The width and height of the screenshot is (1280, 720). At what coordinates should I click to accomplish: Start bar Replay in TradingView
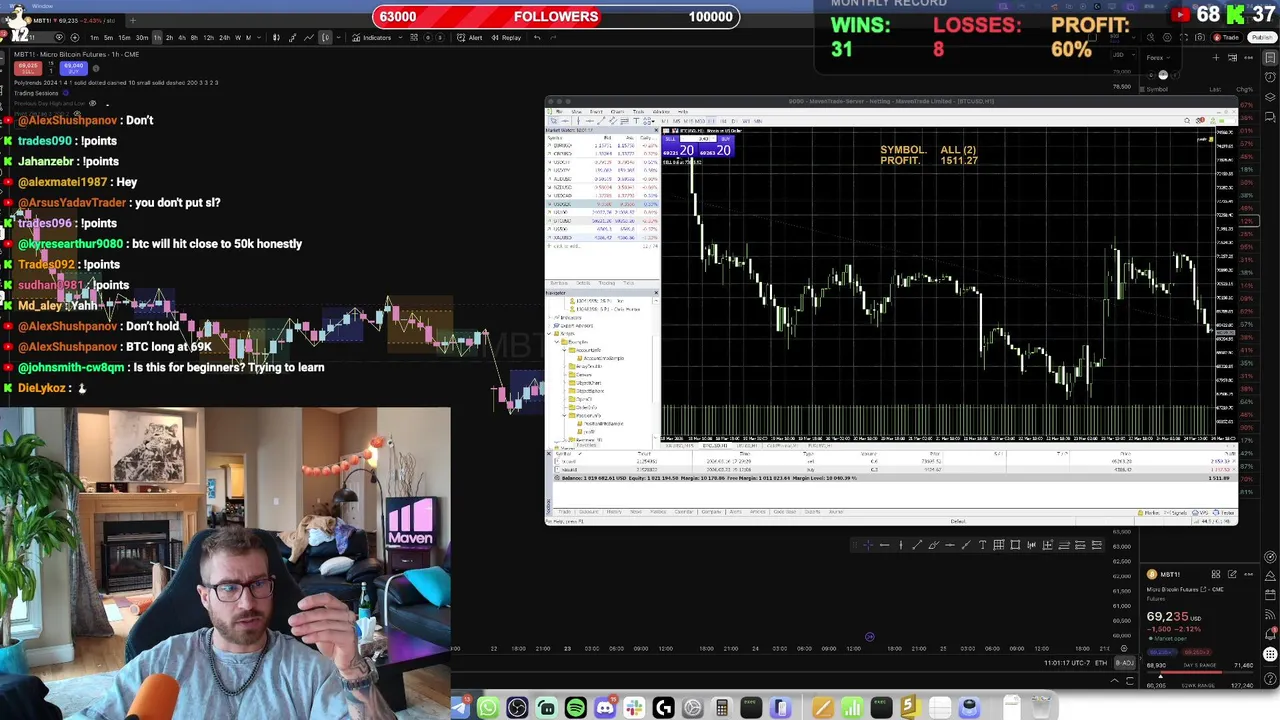point(505,37)
